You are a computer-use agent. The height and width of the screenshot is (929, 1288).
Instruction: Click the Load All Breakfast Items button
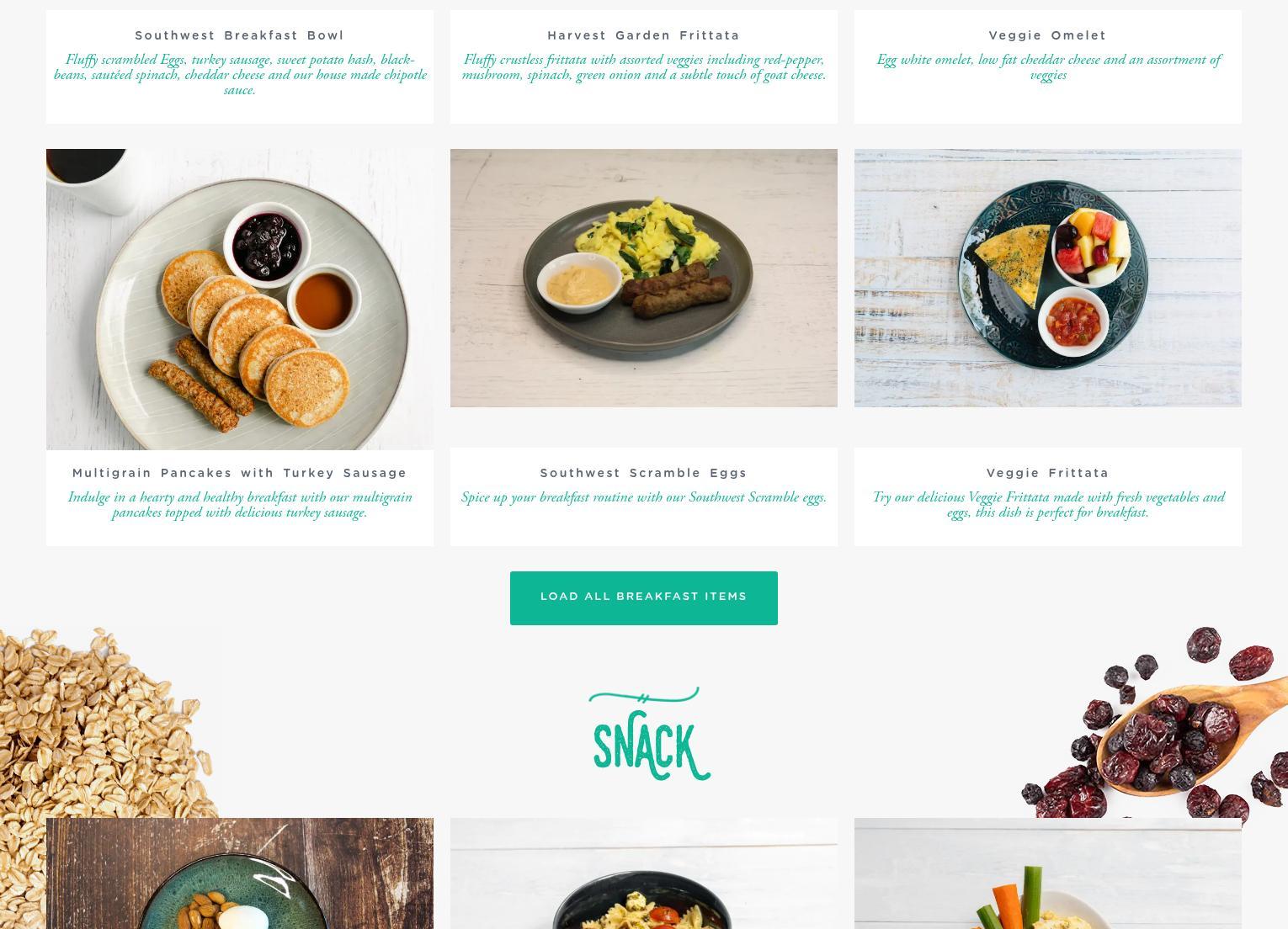click(643, 597)
